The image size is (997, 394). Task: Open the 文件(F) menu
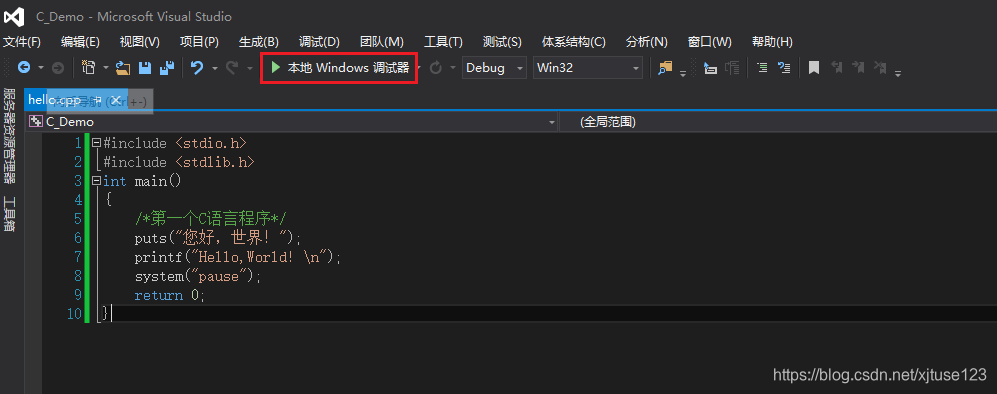22,42
